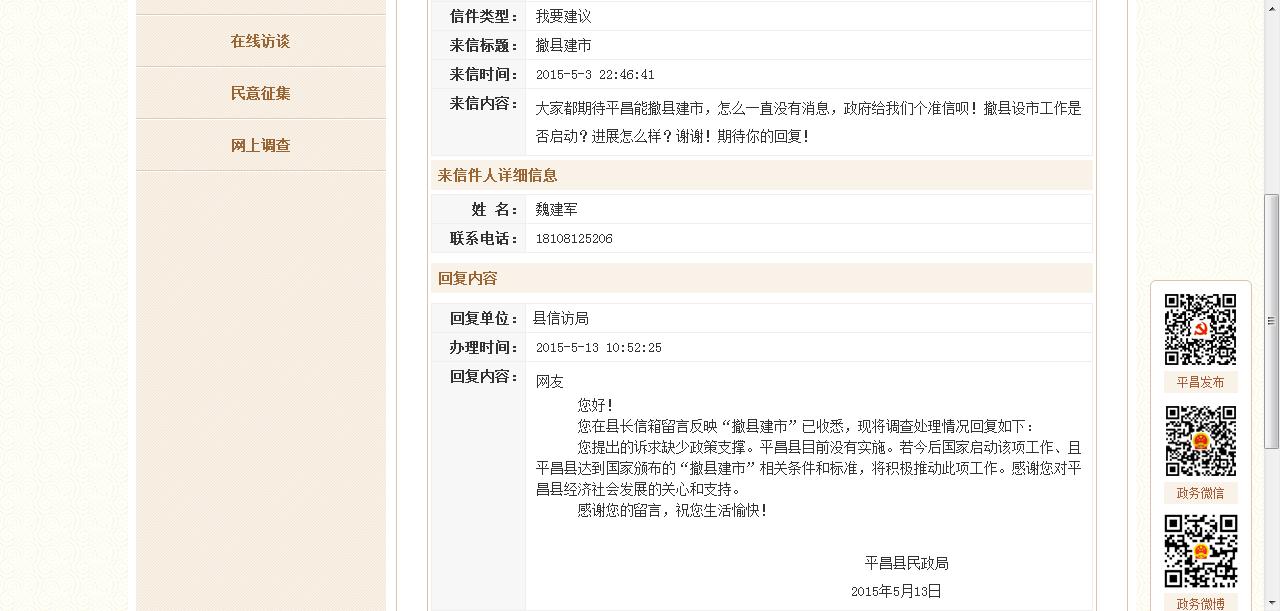Click the 平昌发布 QR code image
The height and width of the screenshot is (611, 1280).
[1200, 330]
